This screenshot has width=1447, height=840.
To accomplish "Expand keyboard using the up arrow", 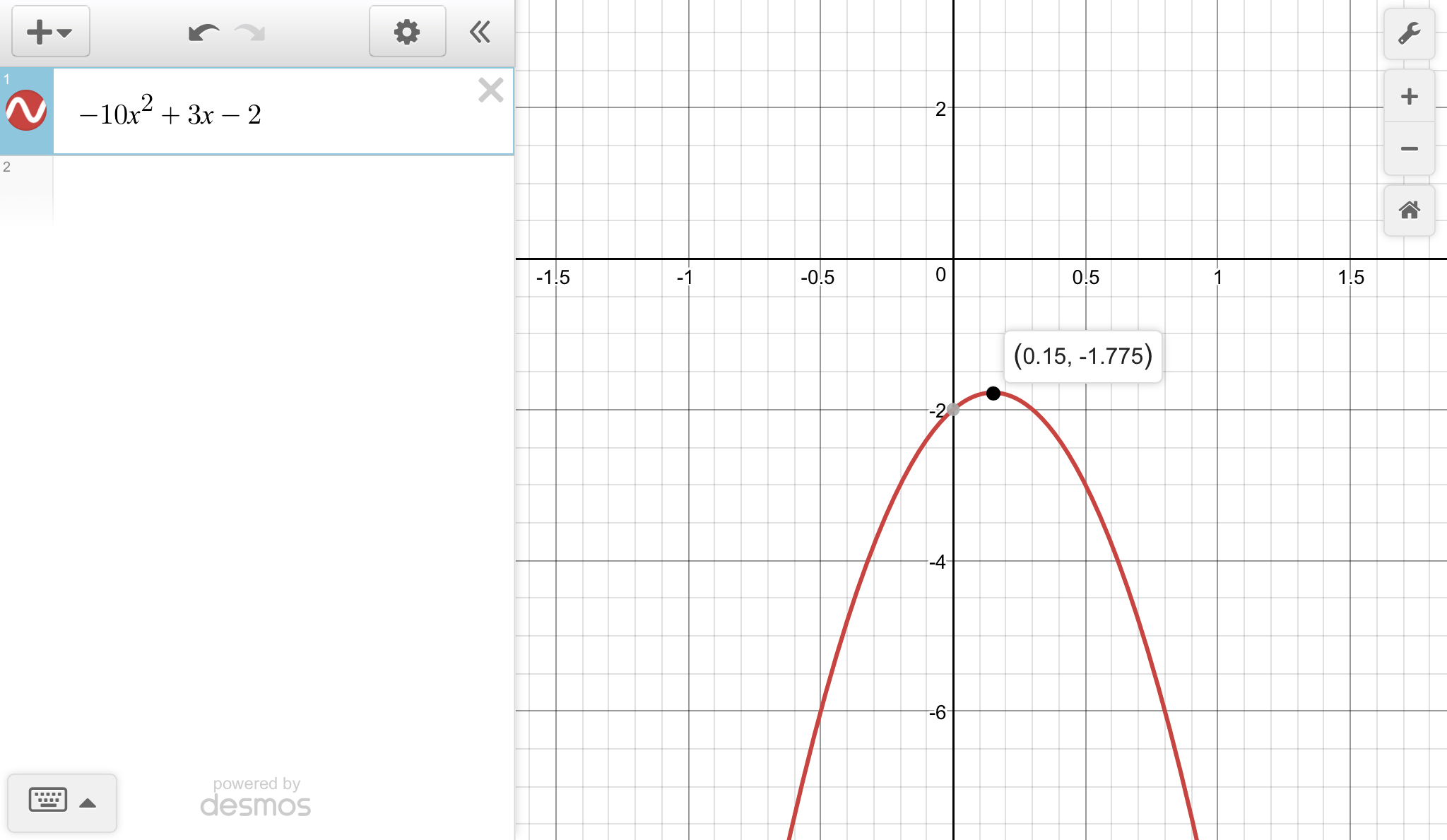I will click(88, 803).
